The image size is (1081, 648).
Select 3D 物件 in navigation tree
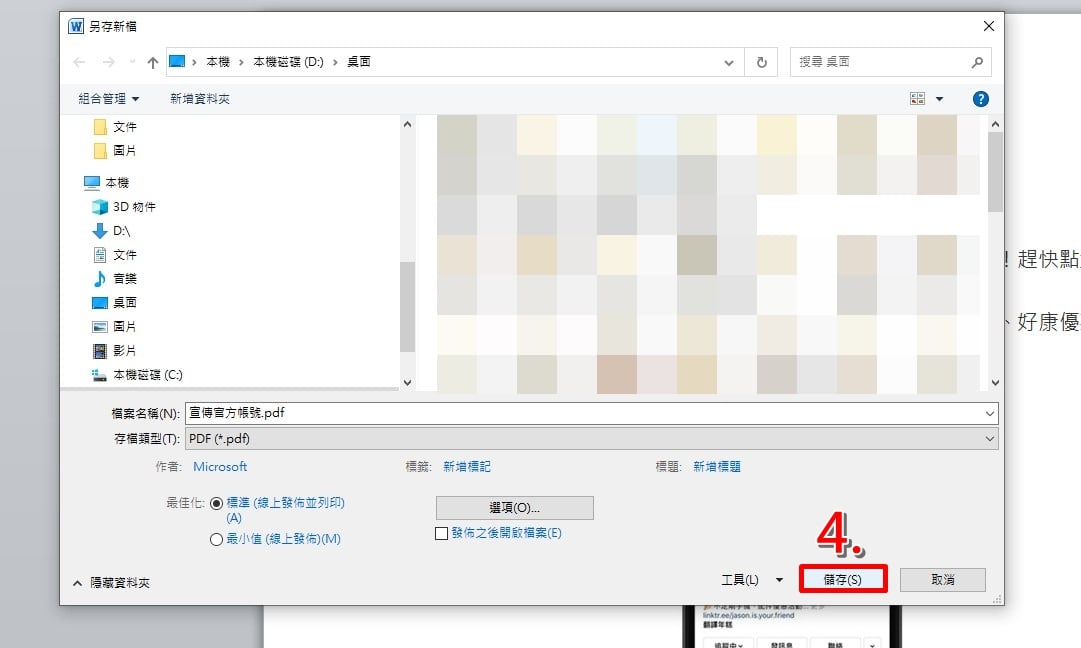click(124, 207)
